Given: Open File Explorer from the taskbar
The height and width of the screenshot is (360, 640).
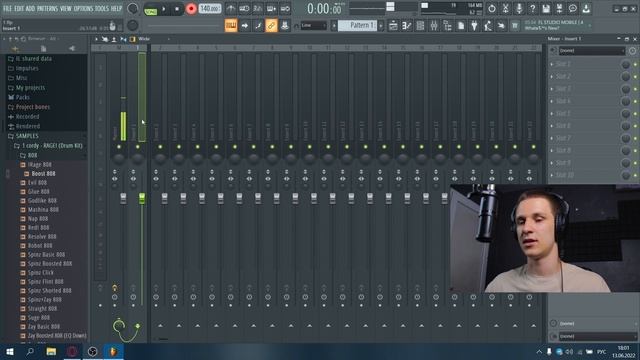Looking at the screenshot, I should coord(51,351).
